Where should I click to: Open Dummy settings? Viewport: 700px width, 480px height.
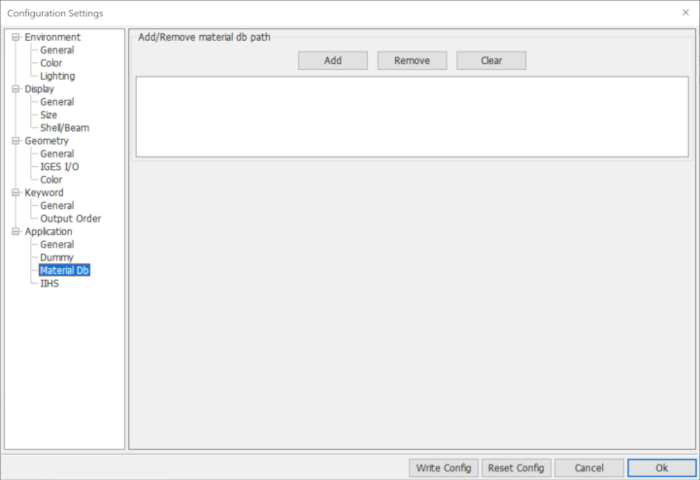click(56, 257)
